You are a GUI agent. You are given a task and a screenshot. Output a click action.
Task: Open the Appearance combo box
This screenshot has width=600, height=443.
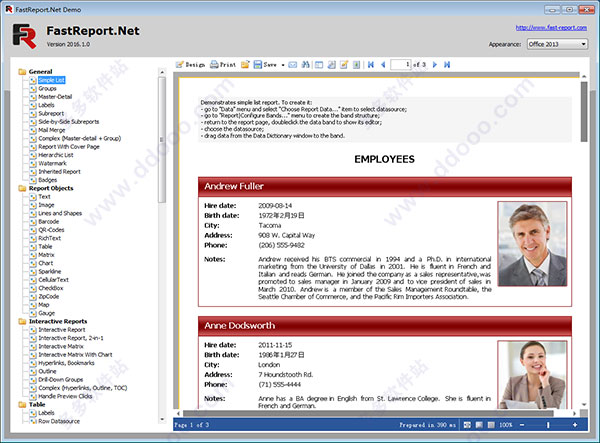pos(557,44)
